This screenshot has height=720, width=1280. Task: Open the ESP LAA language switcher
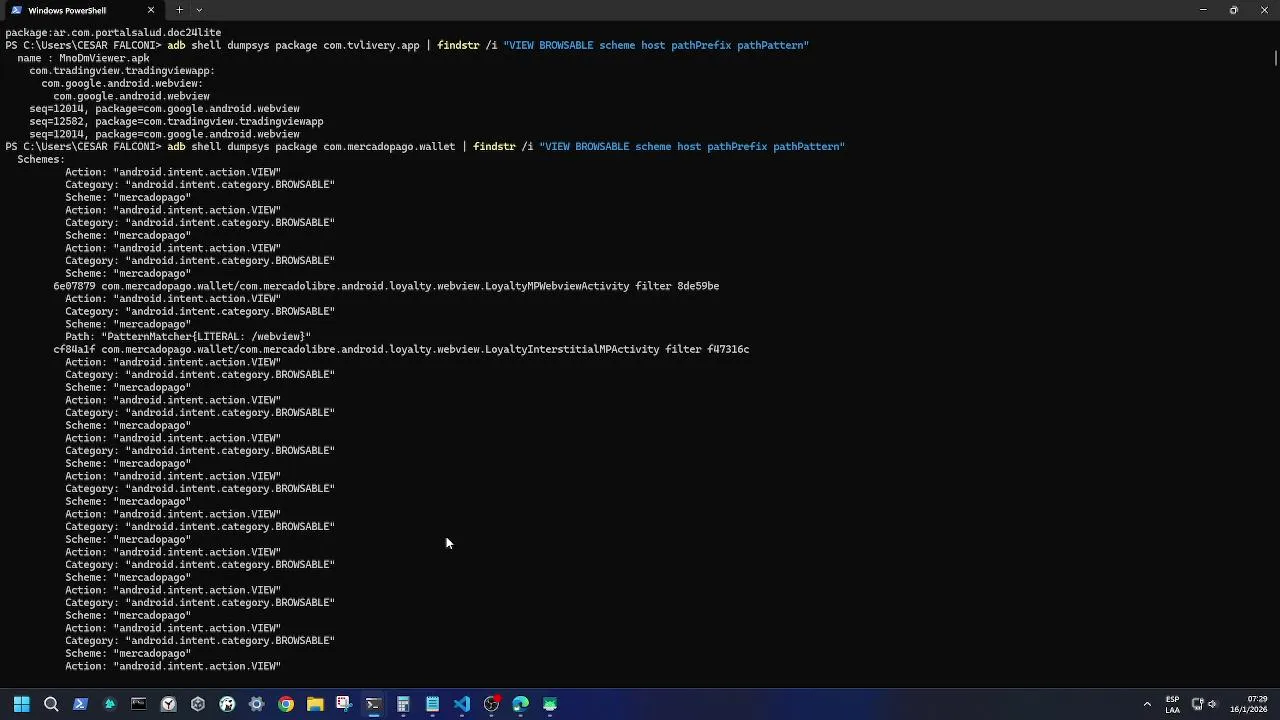click(x=1172, y=704)
